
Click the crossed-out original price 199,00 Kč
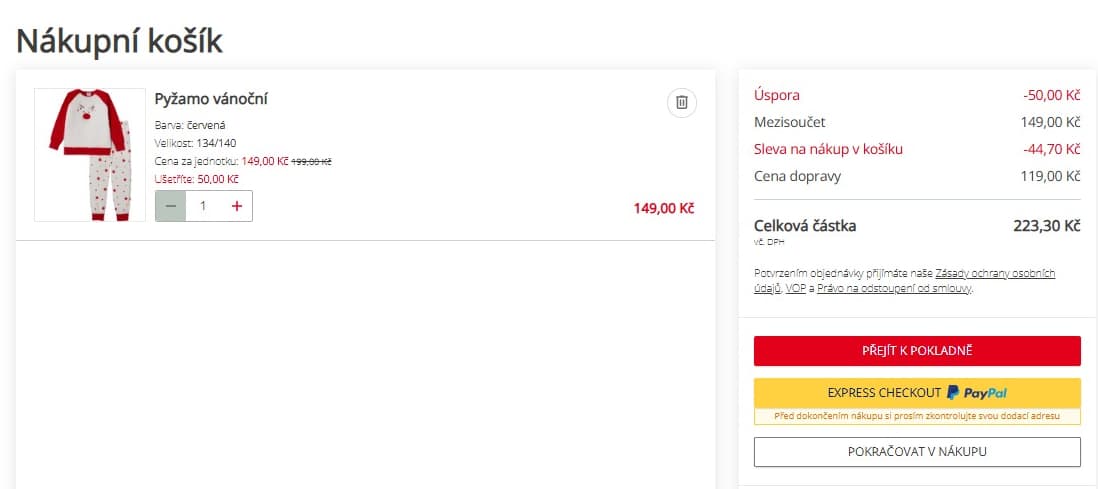coord(311,161)
